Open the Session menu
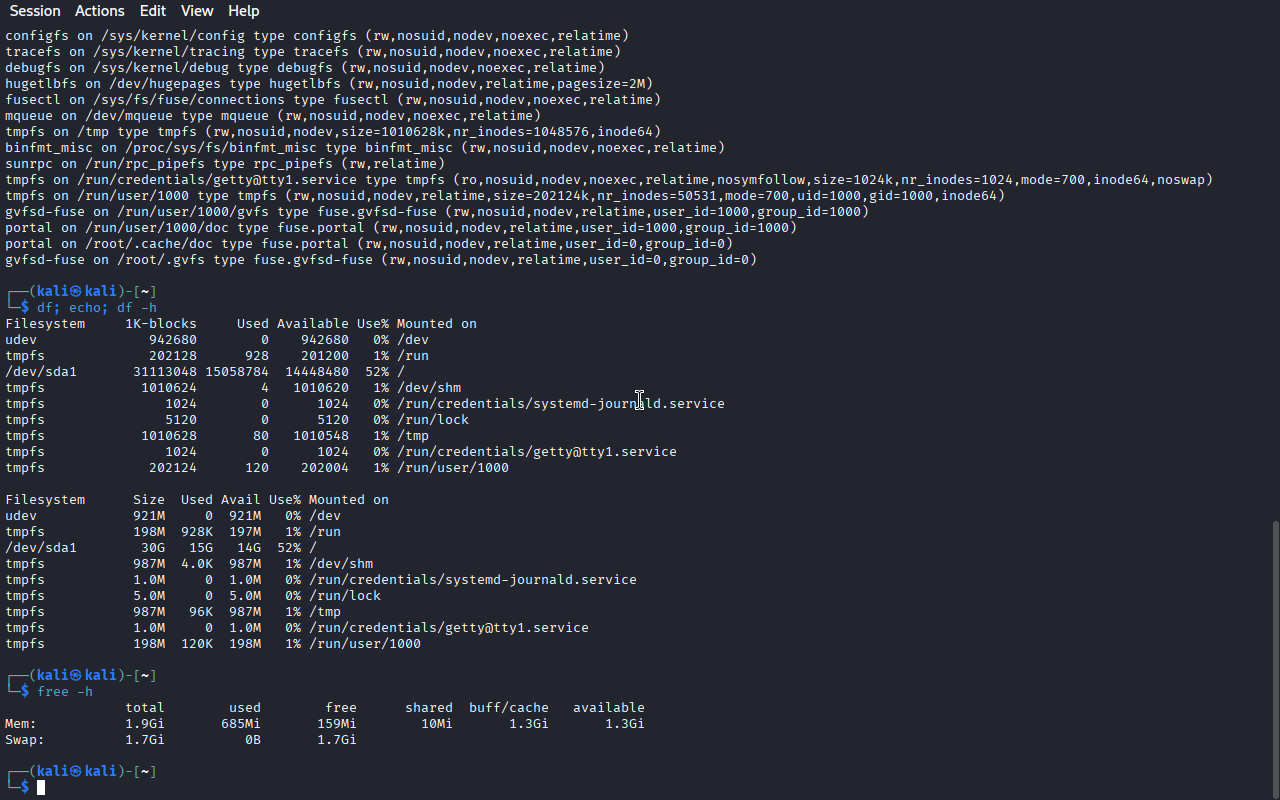The height and width of the screenshot is (800, 1280). pyautogui.click(x=35, y=11)
